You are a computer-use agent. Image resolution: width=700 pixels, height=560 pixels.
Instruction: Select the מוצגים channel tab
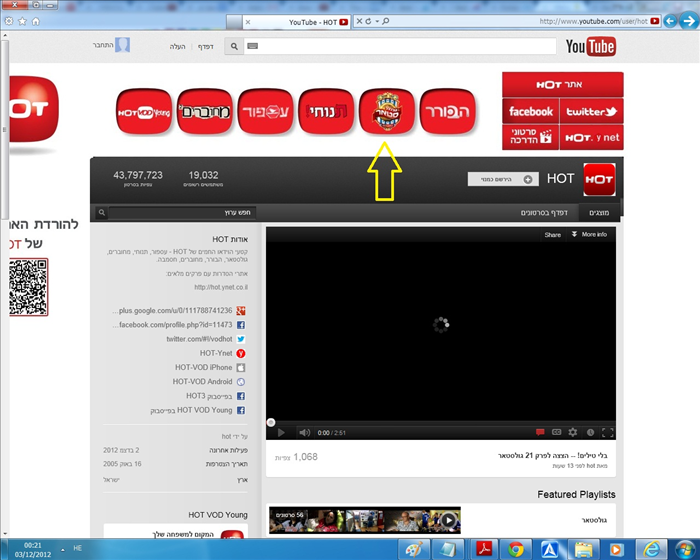click(x=599, y=213)
